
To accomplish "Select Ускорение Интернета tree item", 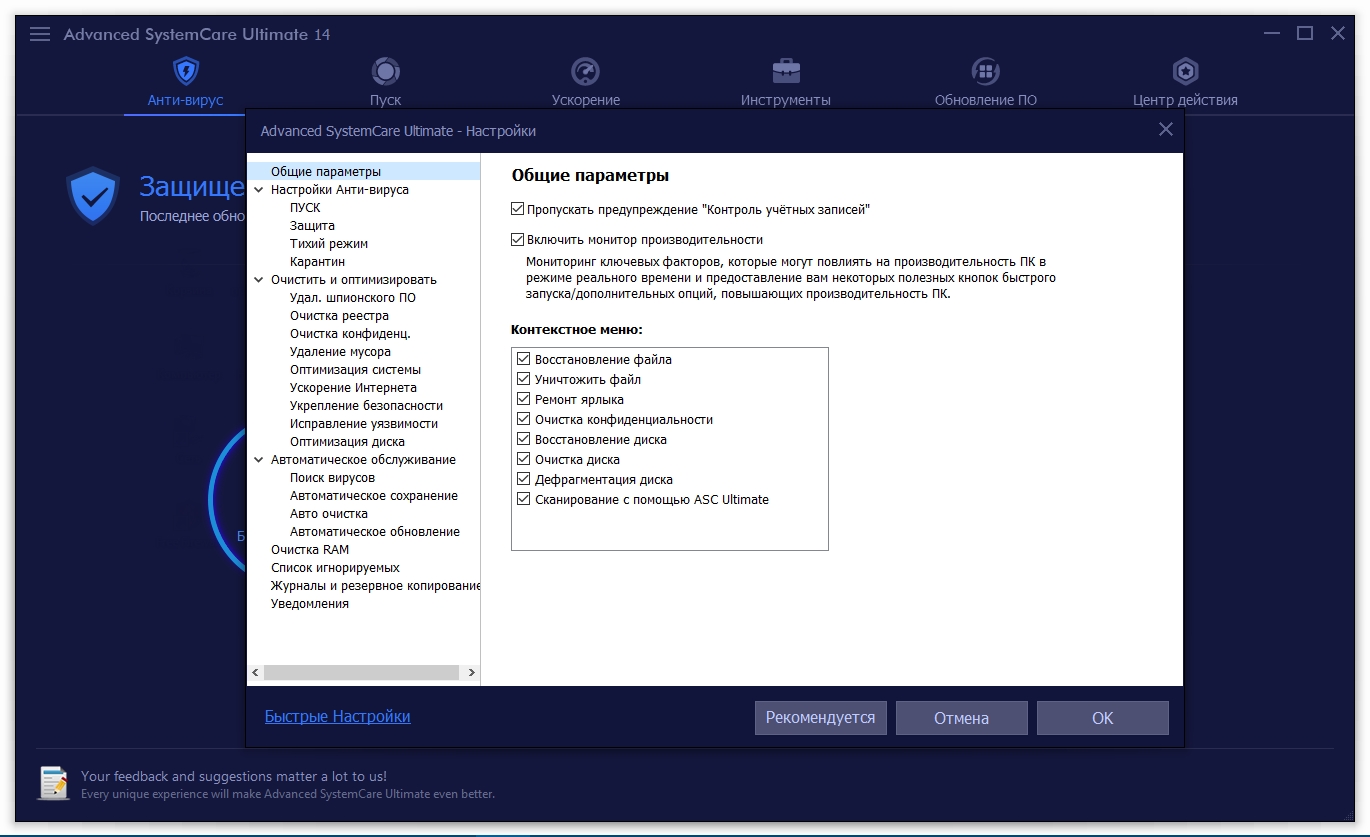I will point(353,387).
